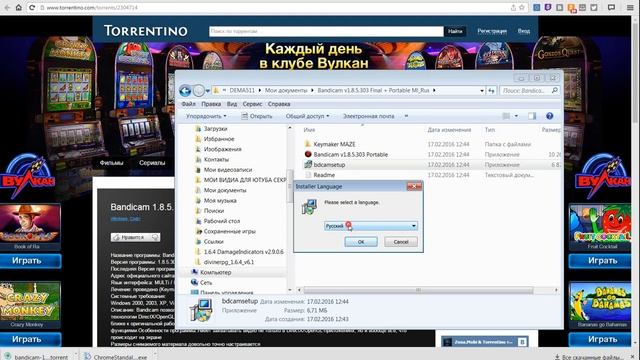Image resolution: width=640 pixels, height=360 pixels.
Task: Click the Открыть toolbar button
Action: click(257, 116)
